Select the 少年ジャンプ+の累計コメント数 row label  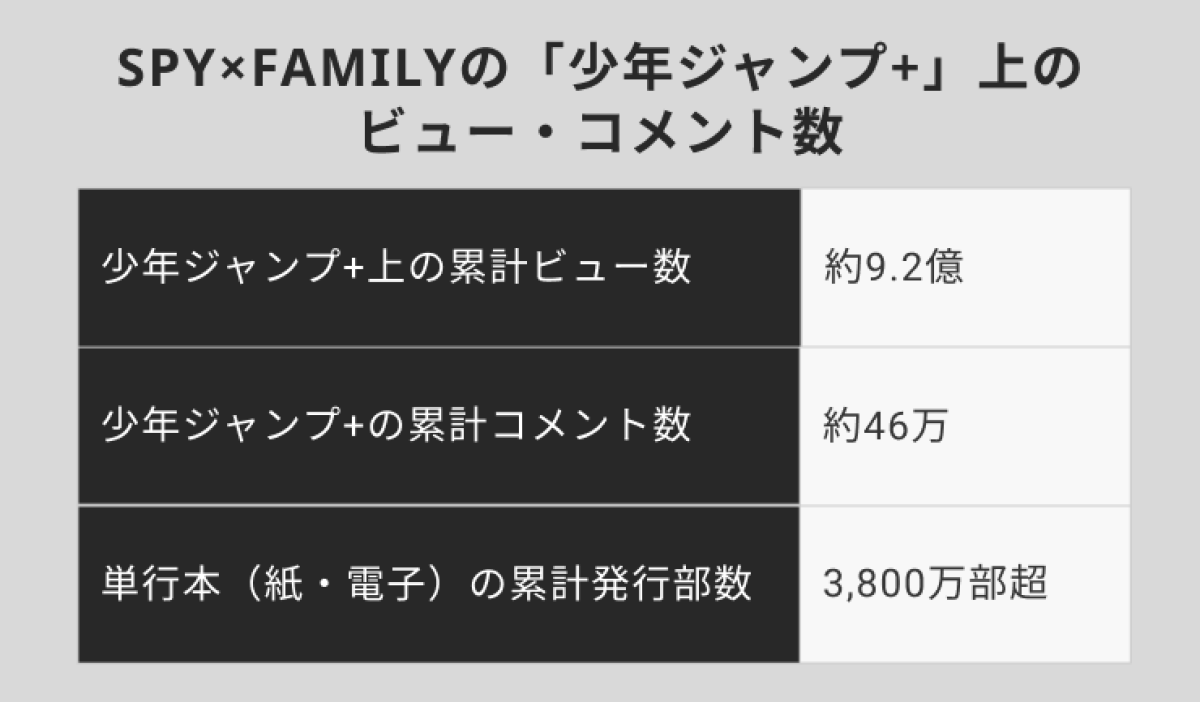[x=396, y=426]
